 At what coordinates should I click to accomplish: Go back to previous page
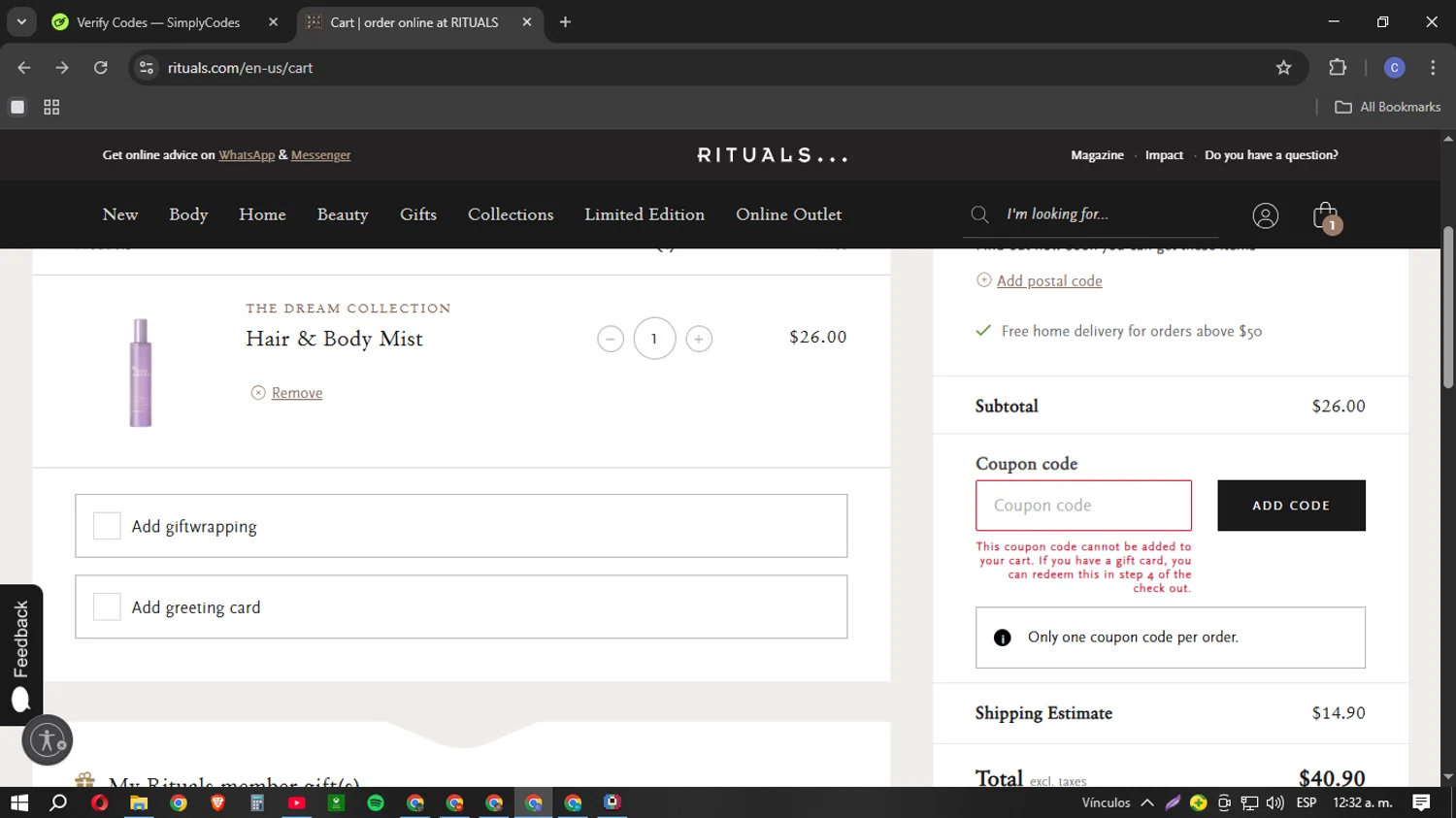(24, 68)
